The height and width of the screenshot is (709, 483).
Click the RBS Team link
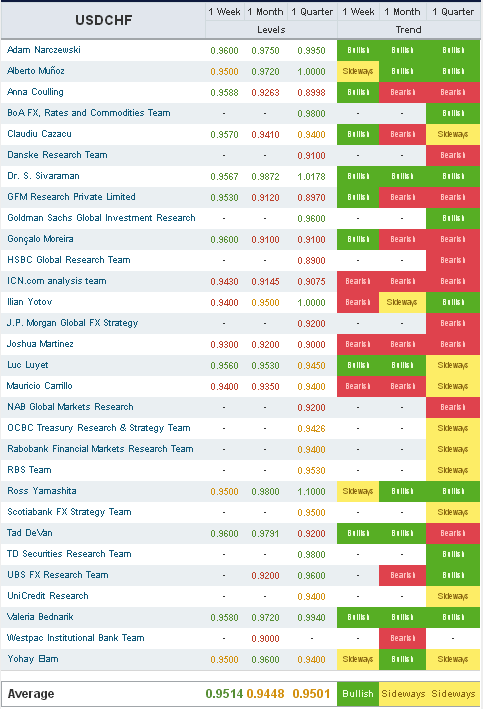29,470
